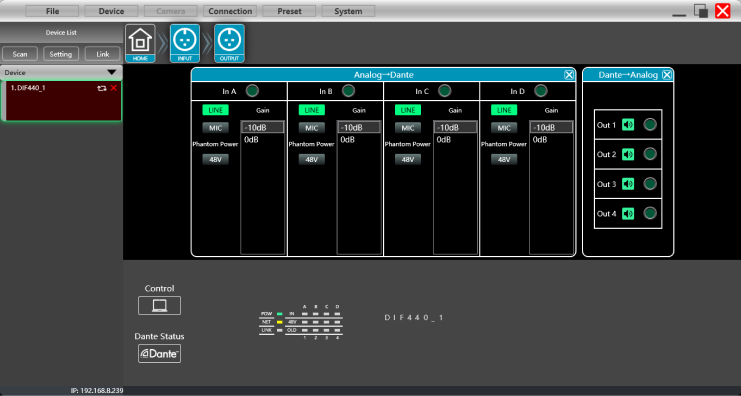This screenshot has width=741, height=396.
Task: Click the Setting button in Device List
Action: (61, 54)
